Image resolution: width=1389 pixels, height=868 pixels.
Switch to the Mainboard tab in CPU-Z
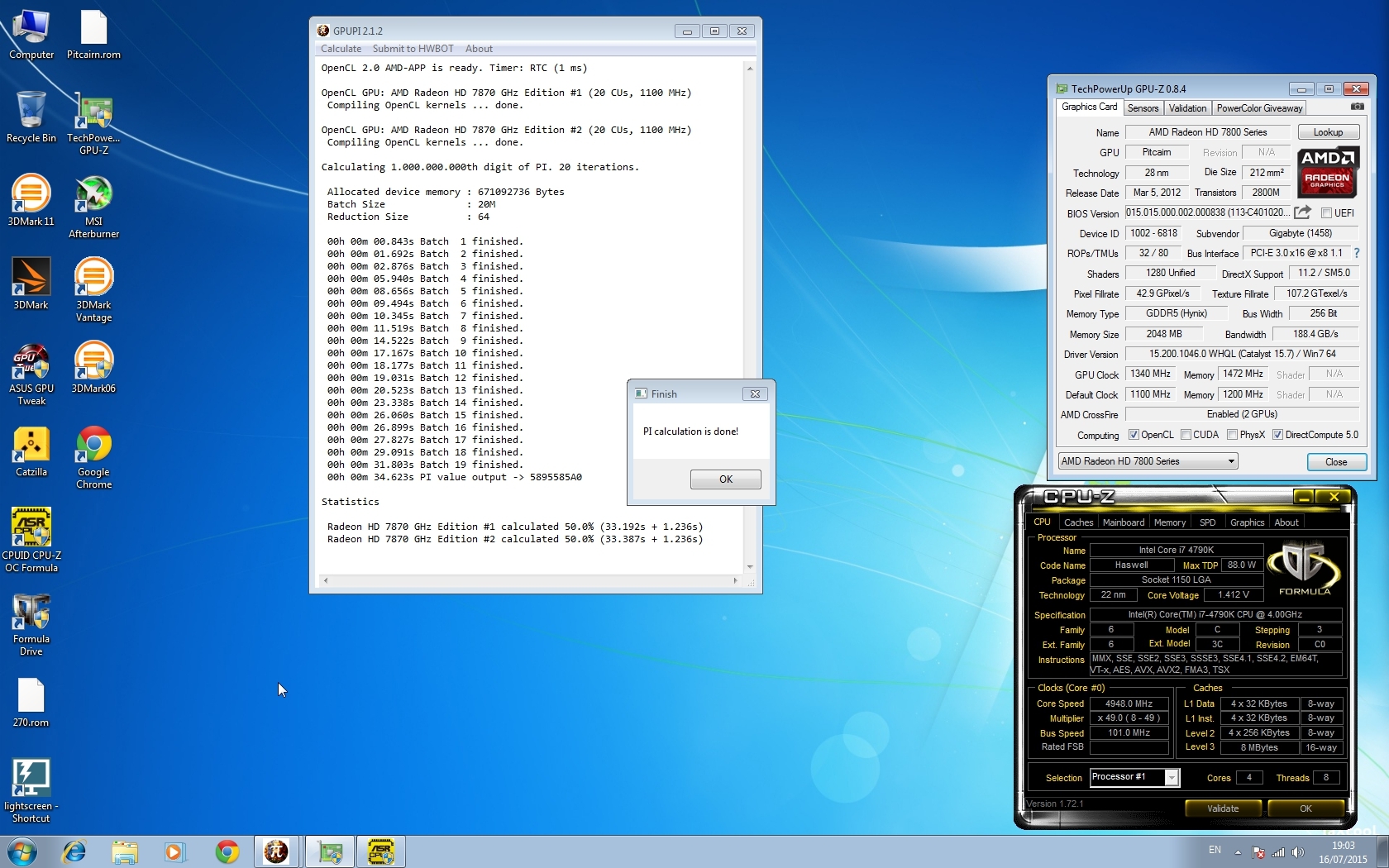click(x=1124, y=522)
